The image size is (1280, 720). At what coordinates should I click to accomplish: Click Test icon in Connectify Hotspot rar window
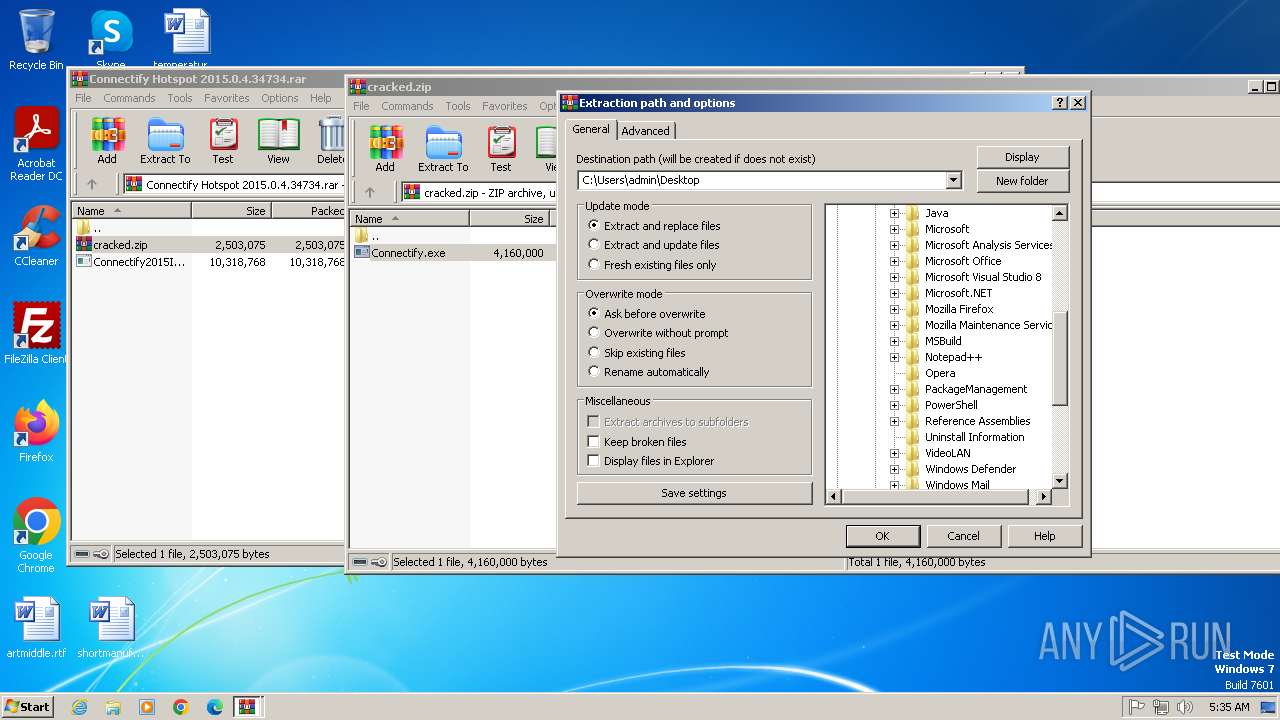[x=223, y=141]
